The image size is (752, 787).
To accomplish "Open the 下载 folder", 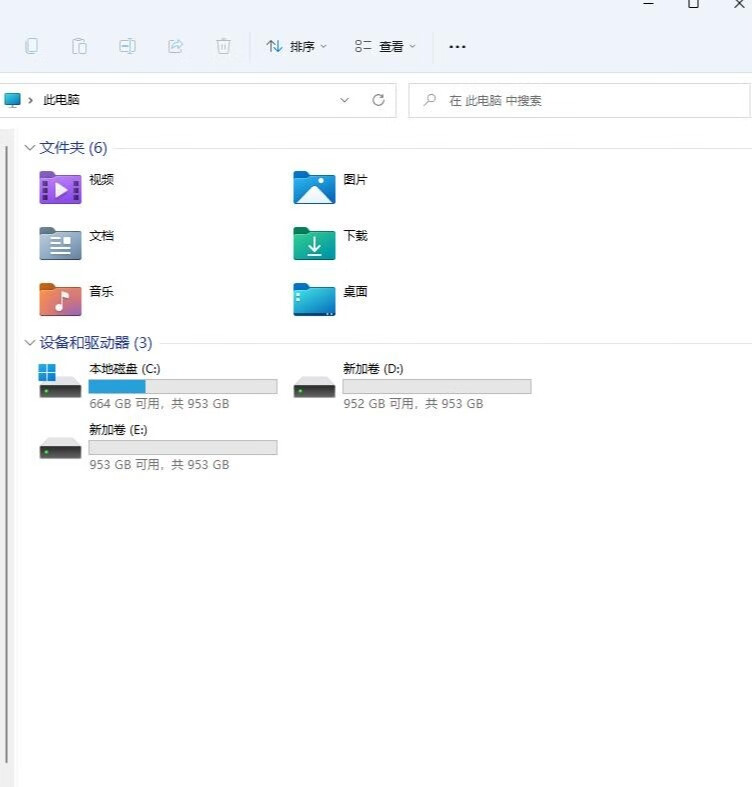I will click(314, 243).
